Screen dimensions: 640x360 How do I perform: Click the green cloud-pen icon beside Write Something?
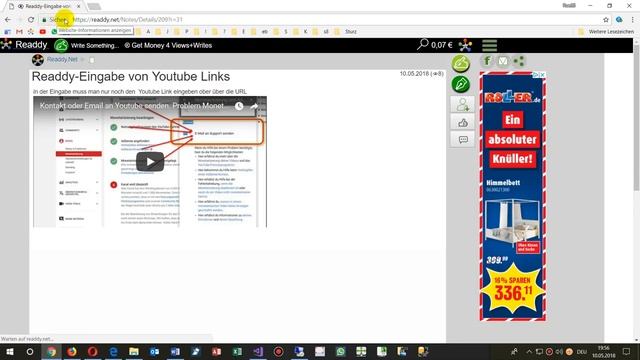click(61, 45)
